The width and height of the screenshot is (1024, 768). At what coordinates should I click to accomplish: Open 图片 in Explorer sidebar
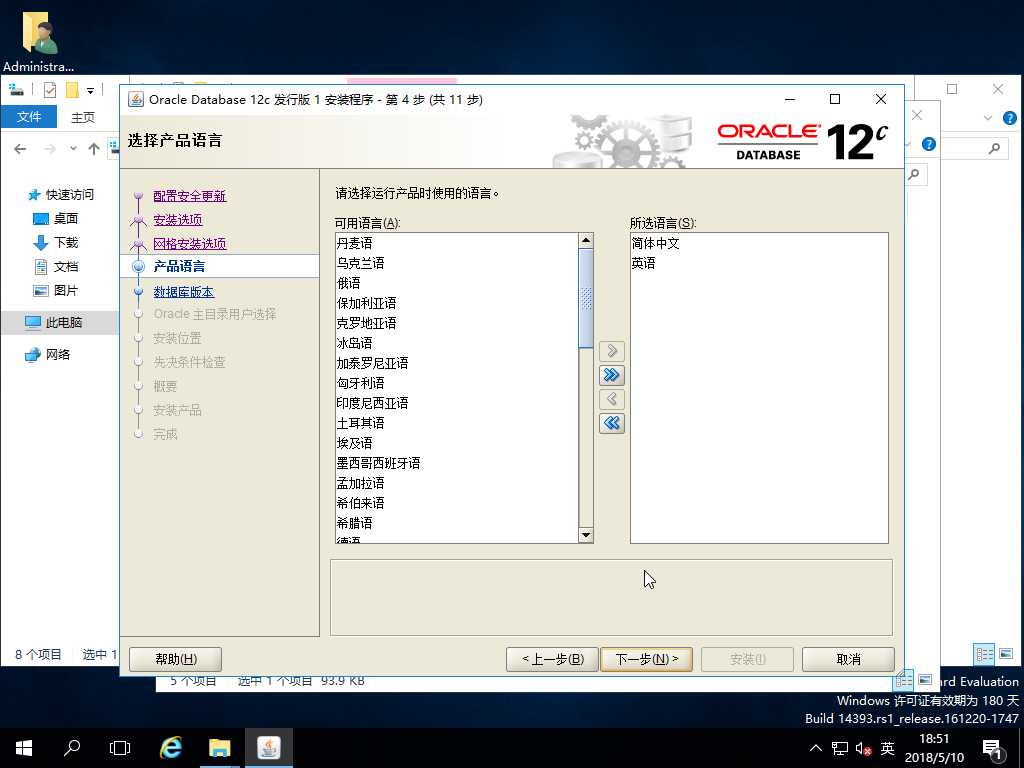(x=56, y=291)
